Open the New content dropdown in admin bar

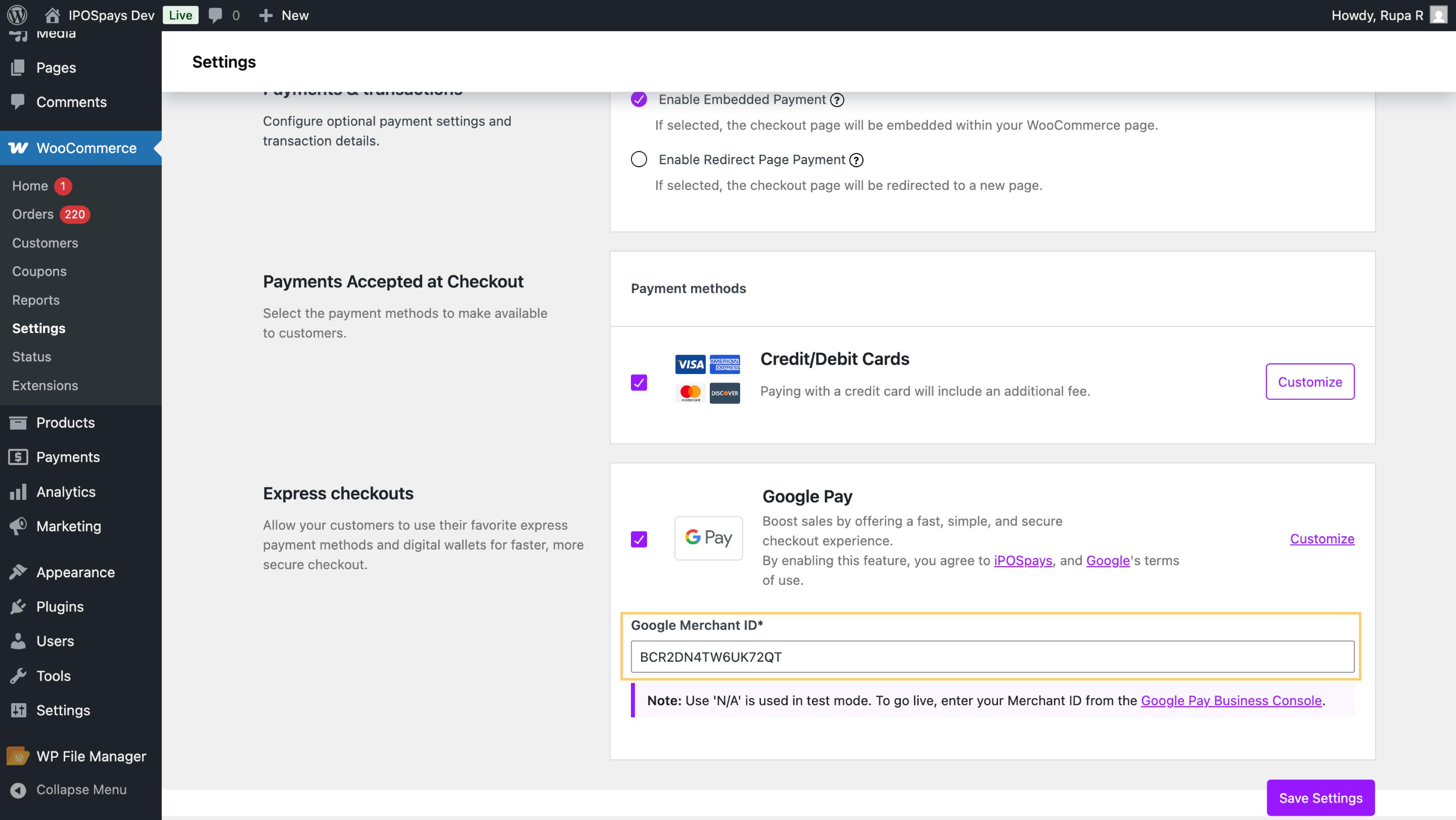click(284, 15)
